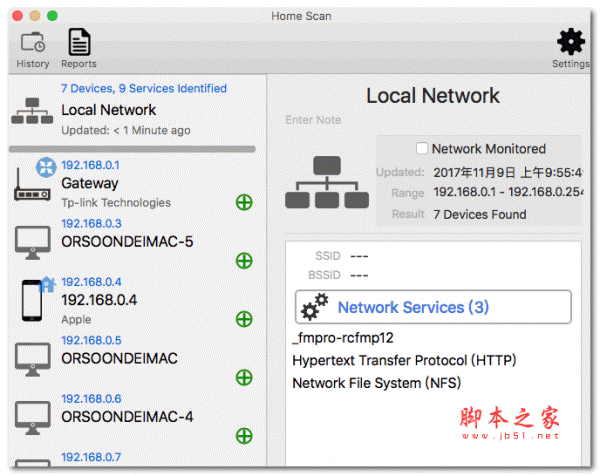Select Local Network in the sidebar
The height and width of the screenshot is (476, 600).
click(109, 110)
